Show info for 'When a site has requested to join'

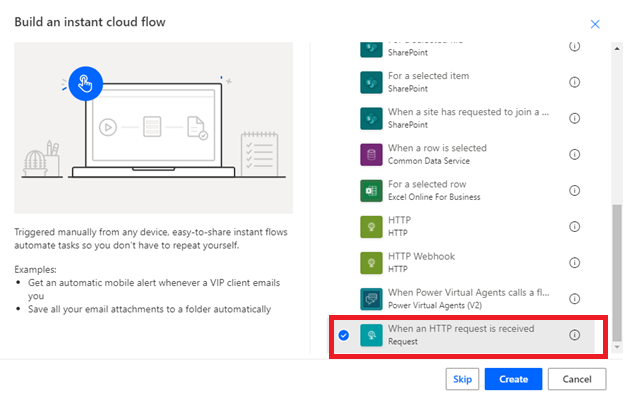tap(574, 118)
